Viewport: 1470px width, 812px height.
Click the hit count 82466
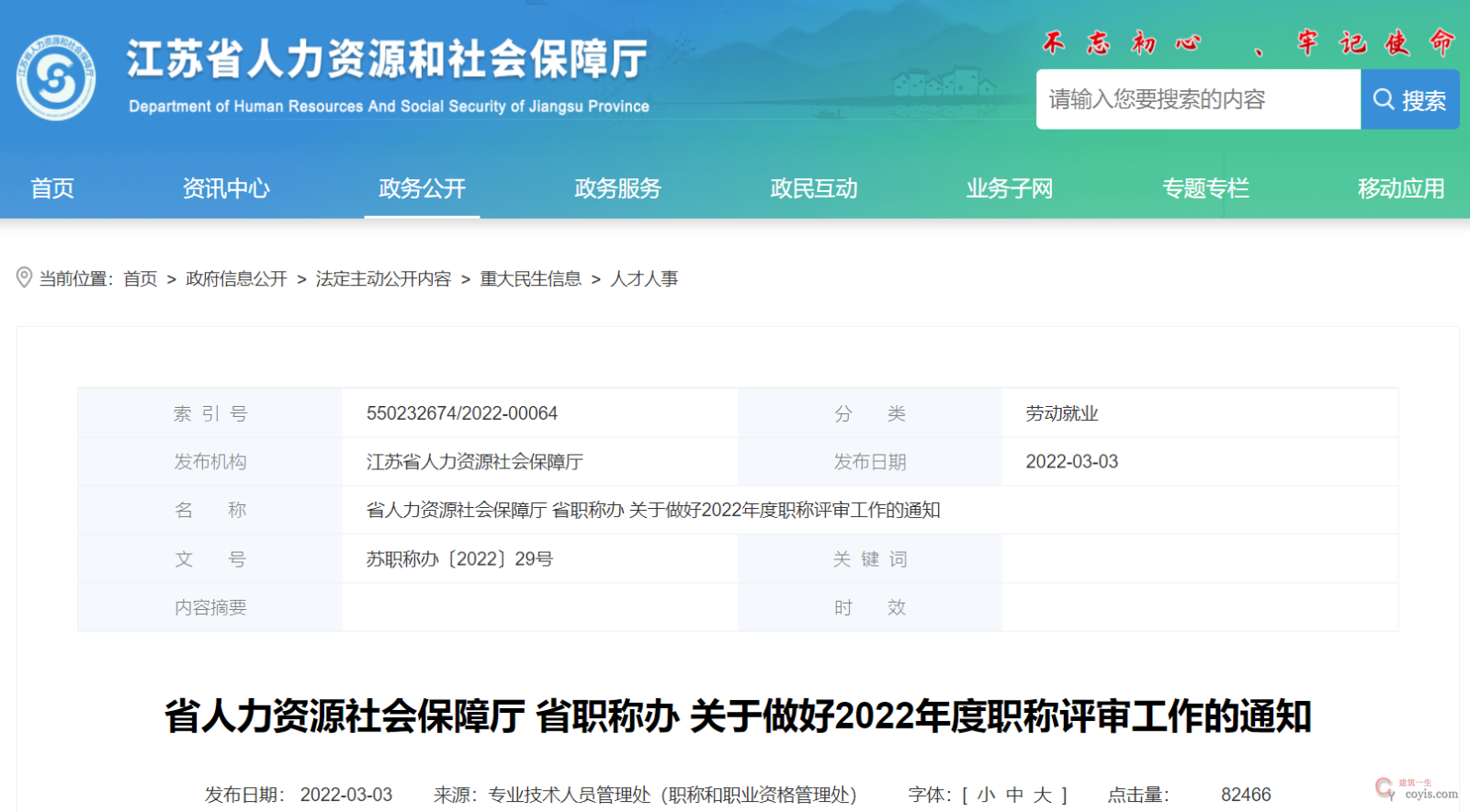1246,795
